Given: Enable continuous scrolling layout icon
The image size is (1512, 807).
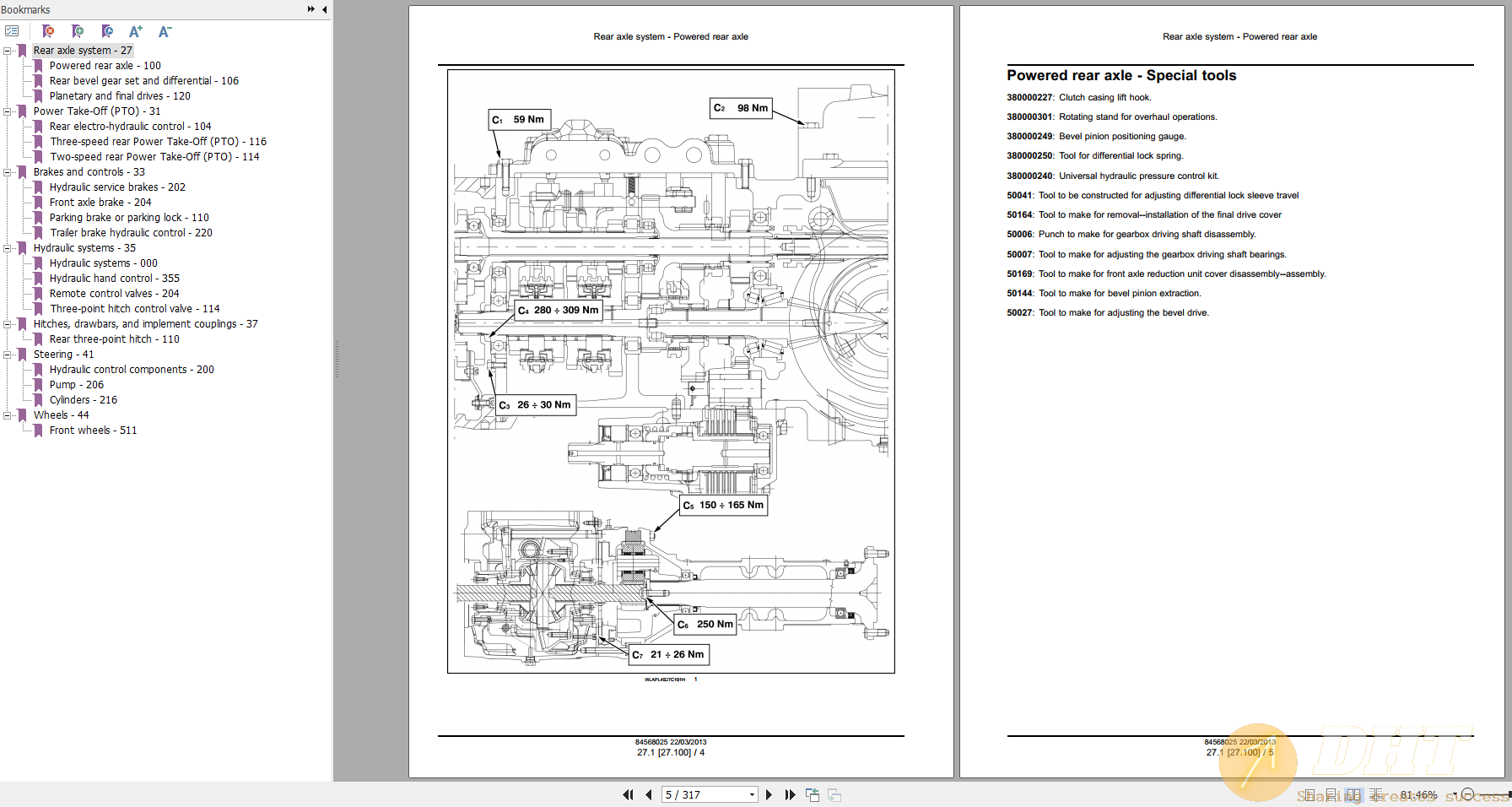Looking at the screenshot, I should tap(1331, 794).
